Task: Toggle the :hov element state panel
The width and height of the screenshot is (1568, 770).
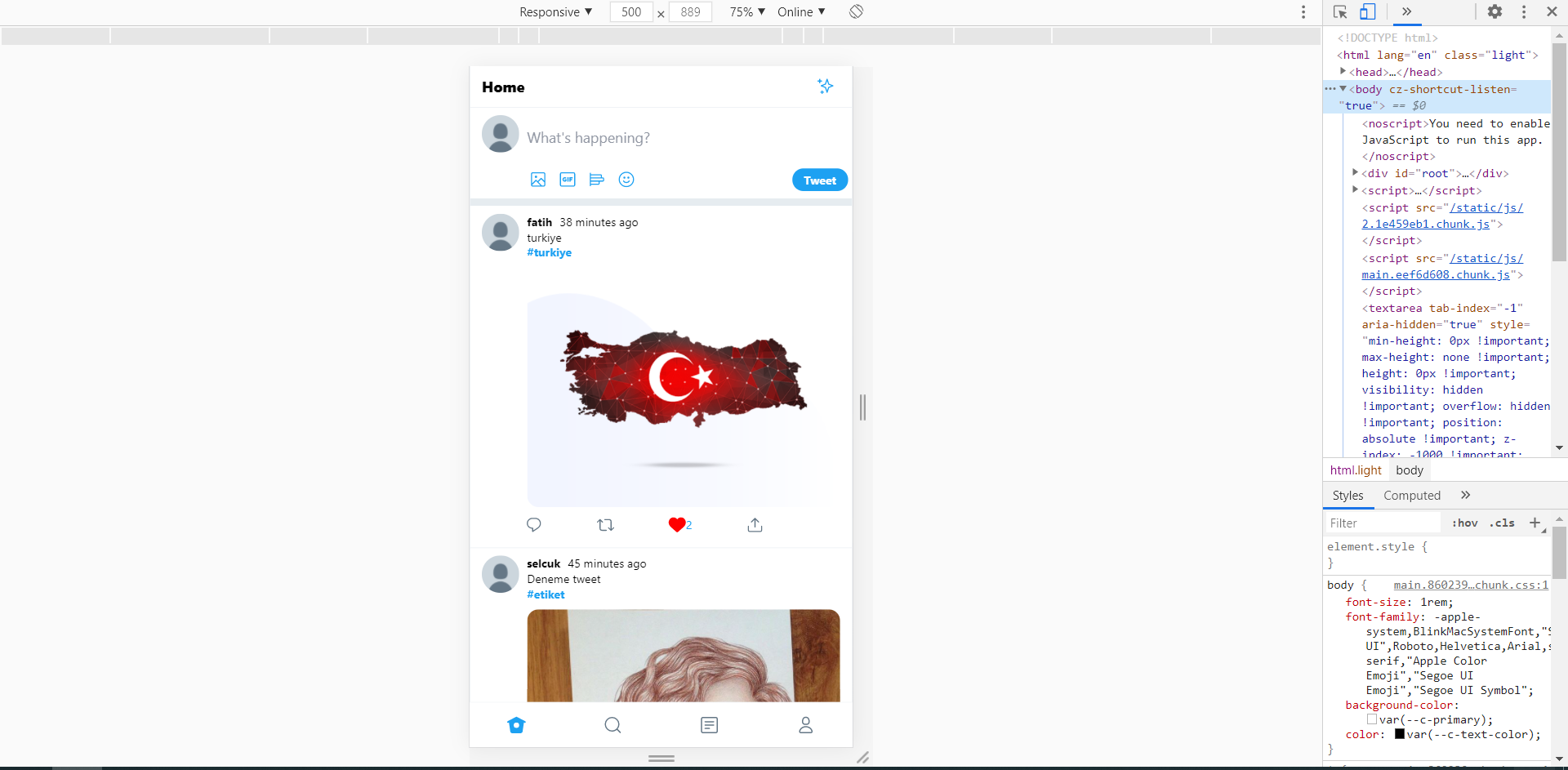Action: 1464,523
